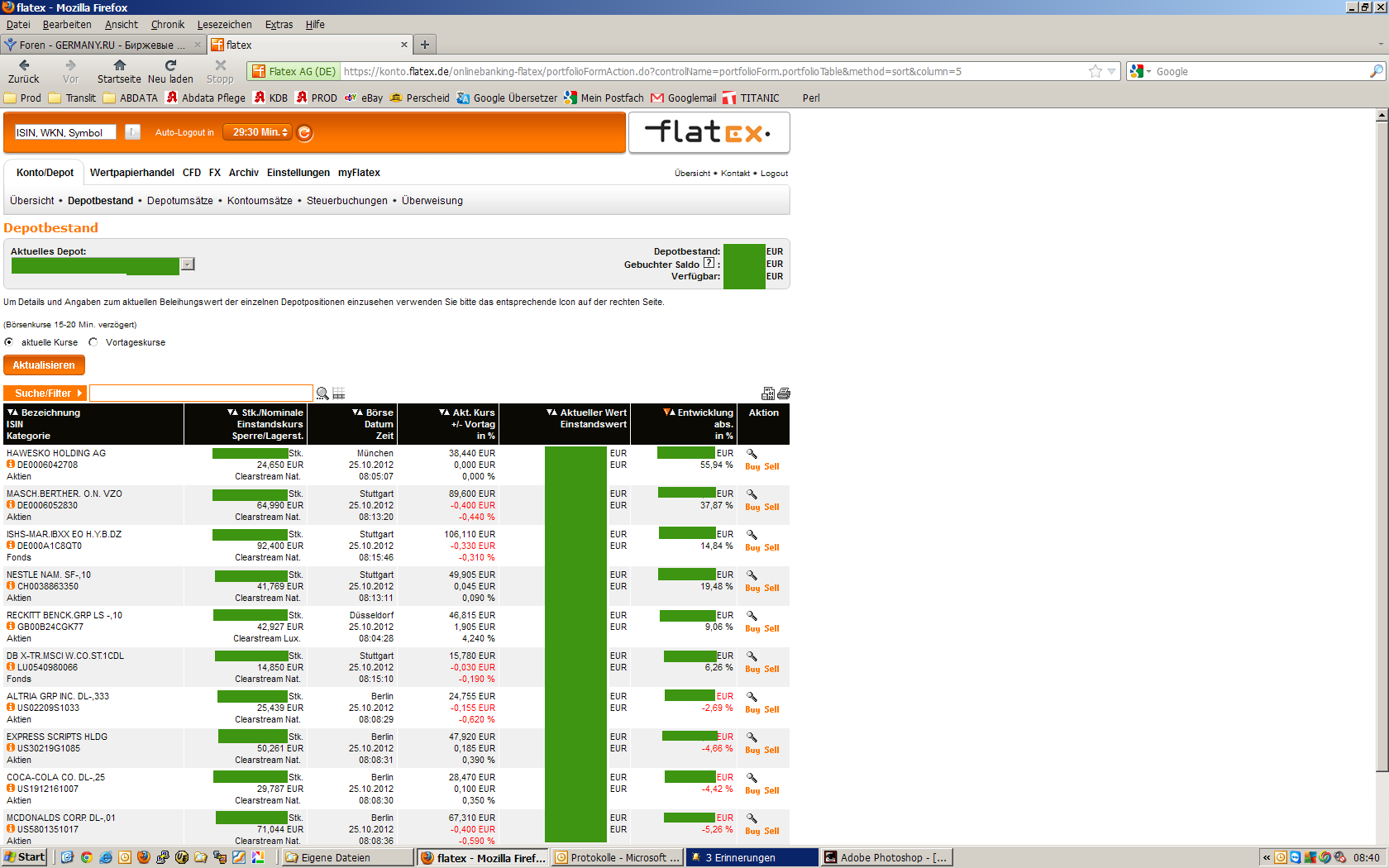This screenshot has height=868, width=1389.
Task: Click the auto-logout timer reset icon
Action: (305, 132)
